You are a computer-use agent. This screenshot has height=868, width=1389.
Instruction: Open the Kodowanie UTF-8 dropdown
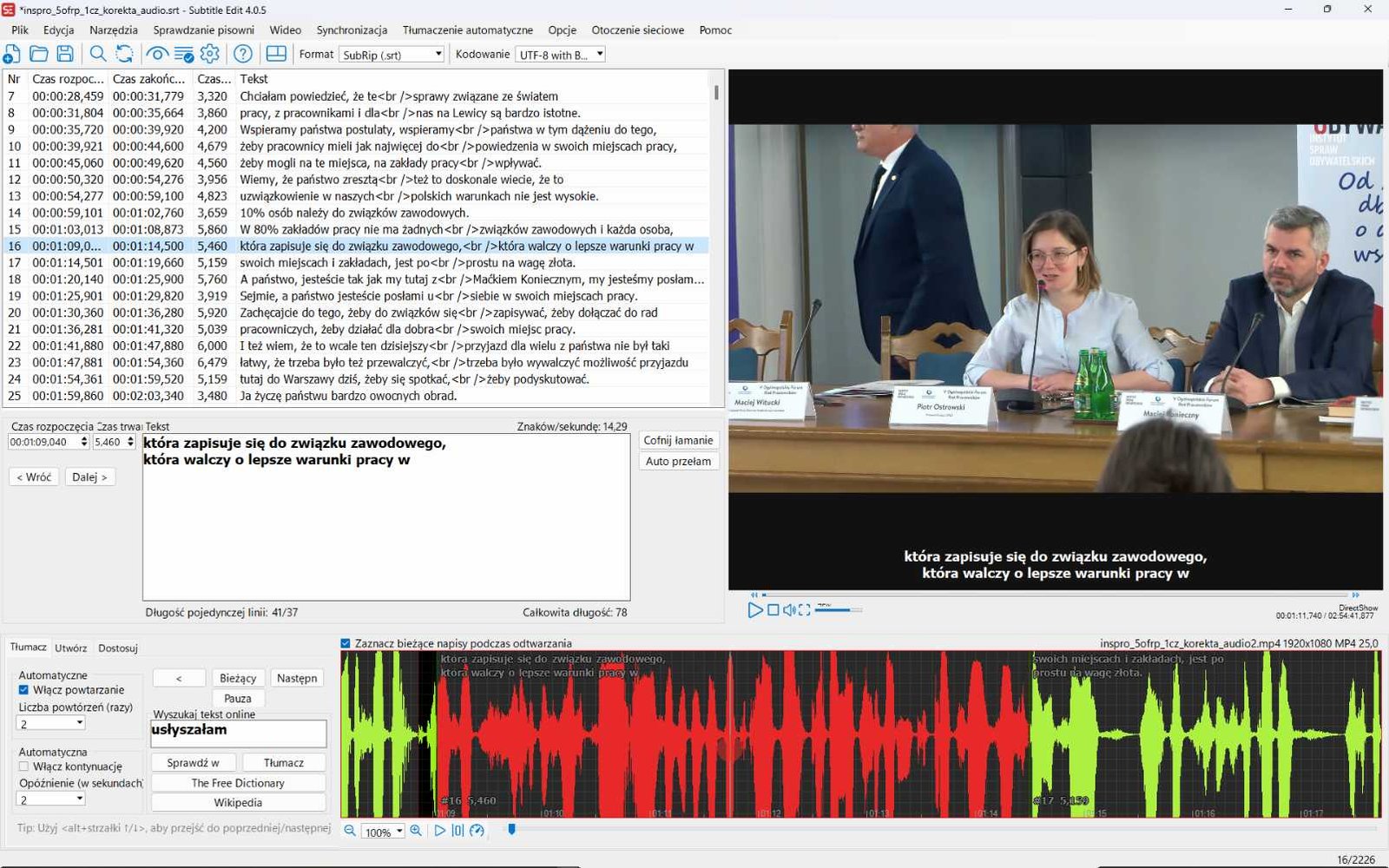point(560,55)
